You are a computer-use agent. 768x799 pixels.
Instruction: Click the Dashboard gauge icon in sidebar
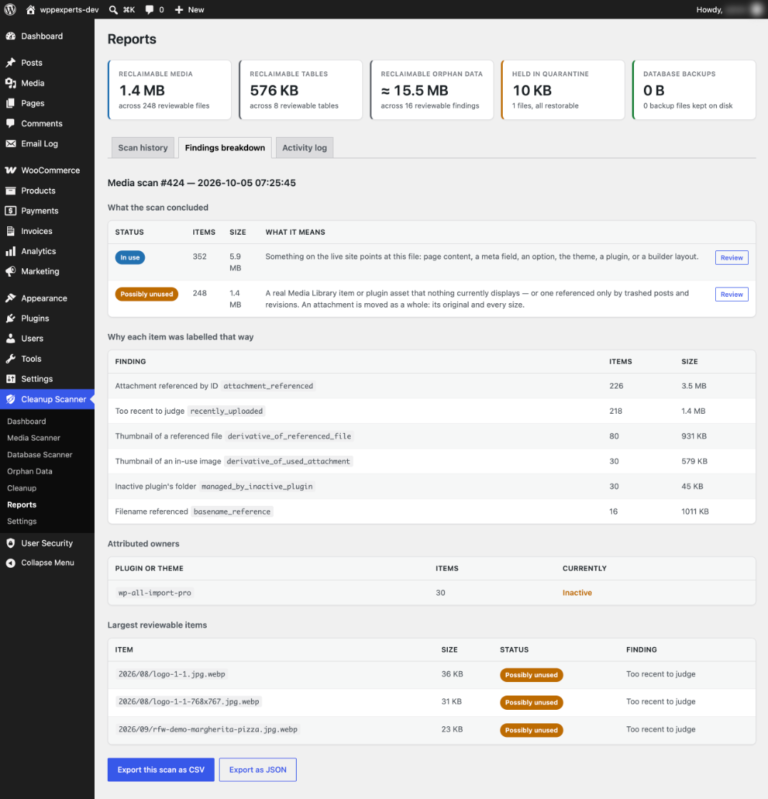tap(11, 36)
